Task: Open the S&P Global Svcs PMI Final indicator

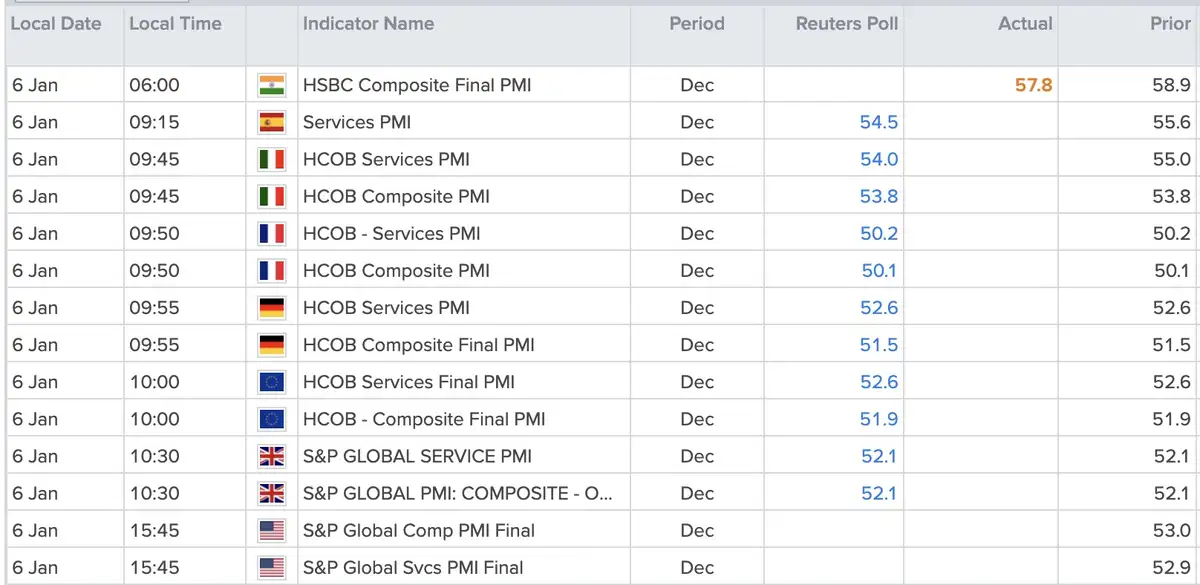Action: 413,566
